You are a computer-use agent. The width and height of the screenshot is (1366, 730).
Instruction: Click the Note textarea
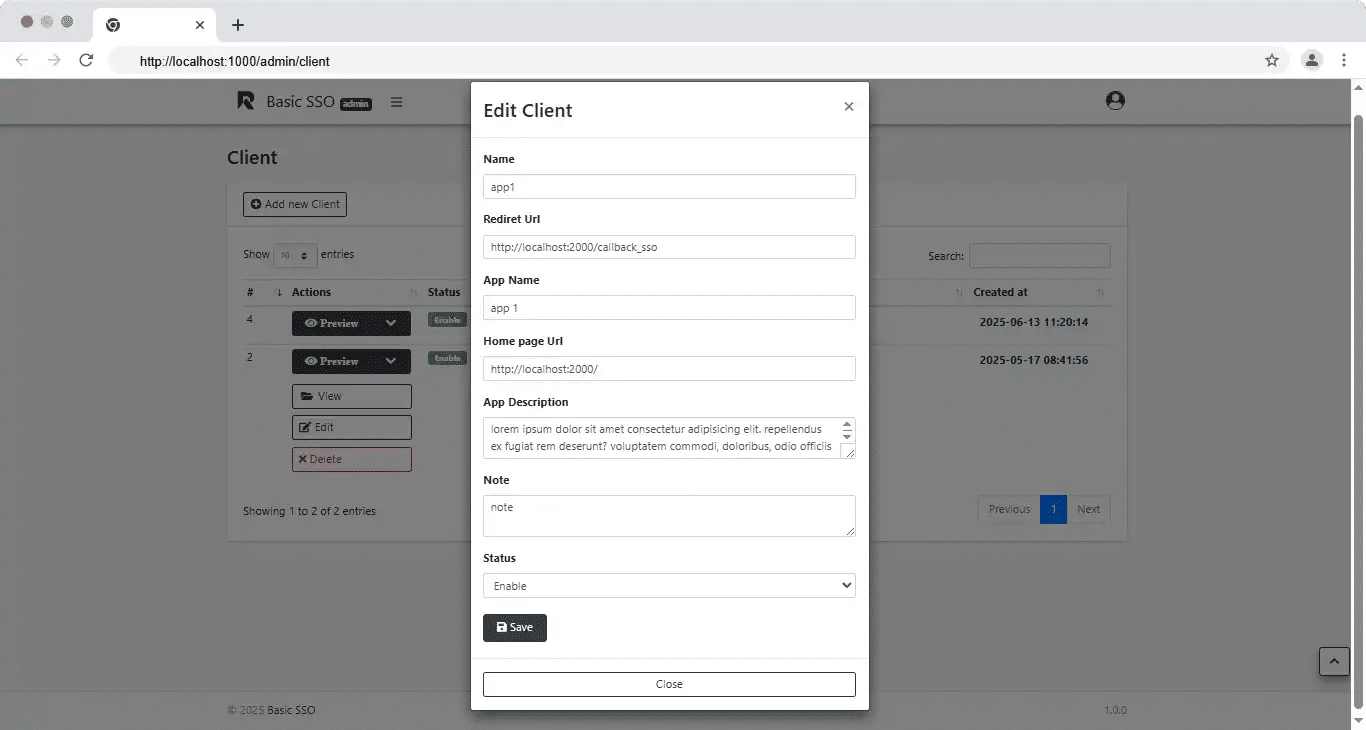point(669,516)
